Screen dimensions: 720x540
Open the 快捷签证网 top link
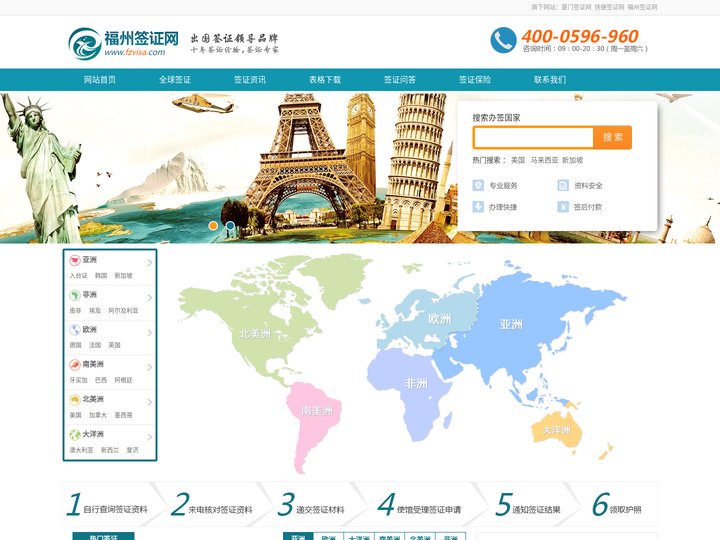pyautogui.click(x=609, y=7)
